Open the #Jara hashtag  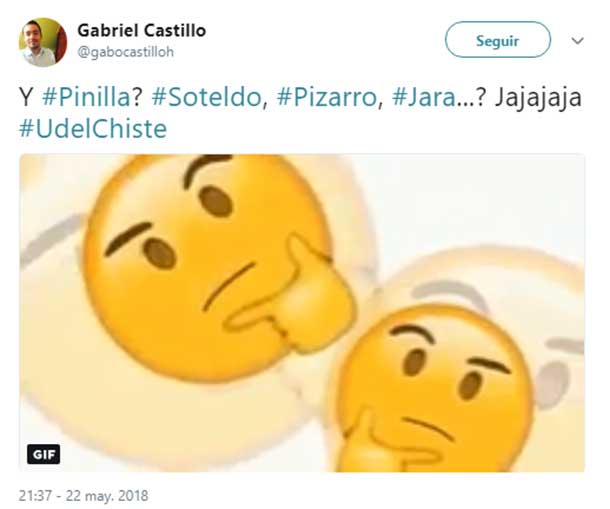click(x=424, y=97)
